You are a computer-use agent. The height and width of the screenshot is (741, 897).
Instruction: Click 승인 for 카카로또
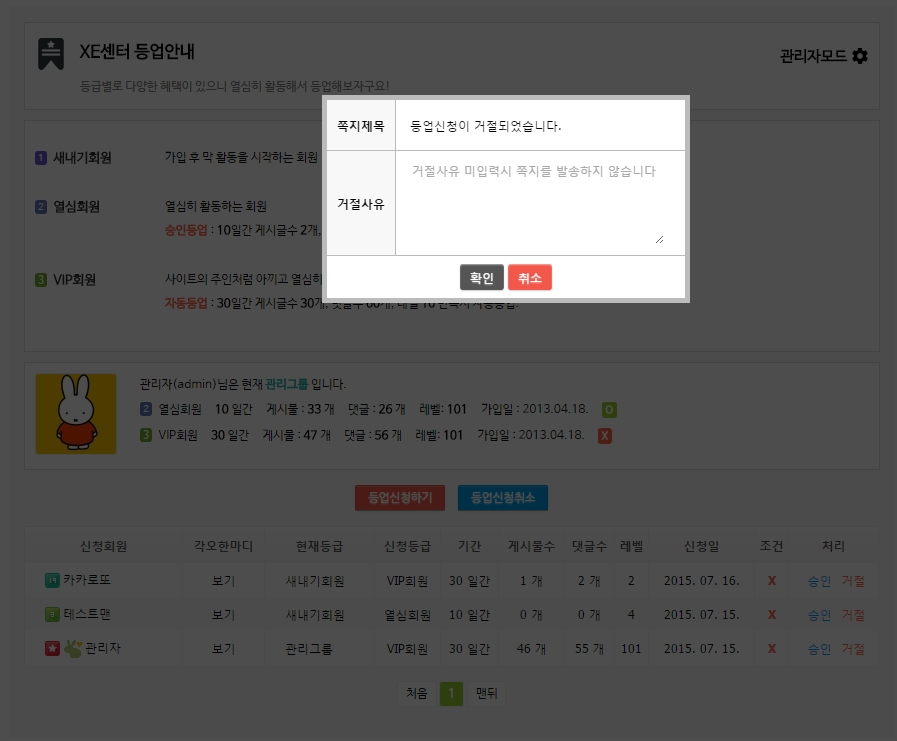coord(819,581)
